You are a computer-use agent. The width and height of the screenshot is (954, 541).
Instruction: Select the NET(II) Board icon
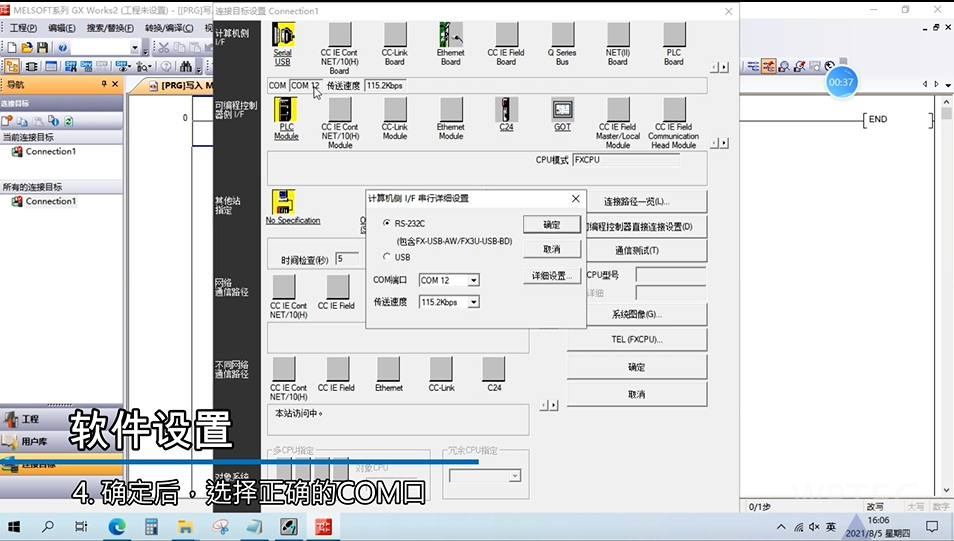pos(618,35)
